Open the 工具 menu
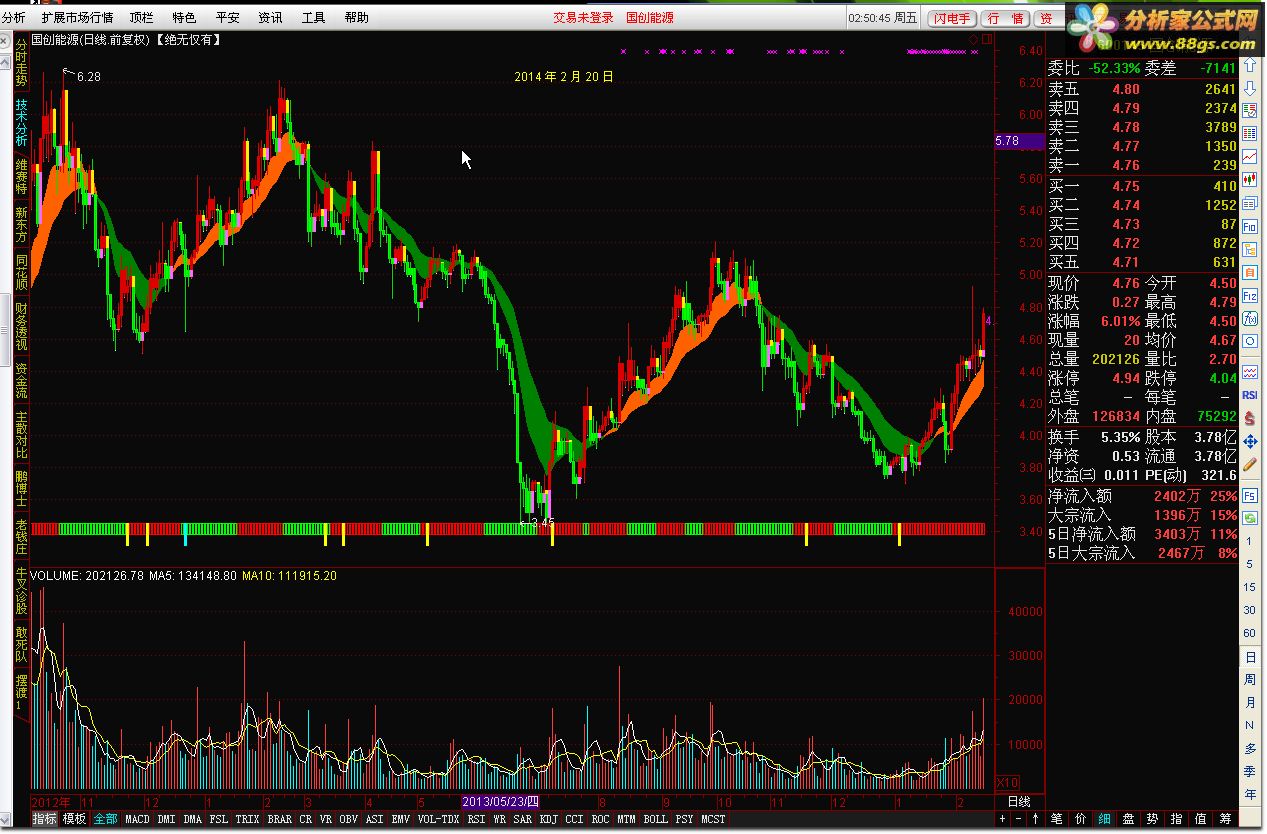The height and width of the screenshot is (834, 1267). pyautogui.click(x=313, y=17)
